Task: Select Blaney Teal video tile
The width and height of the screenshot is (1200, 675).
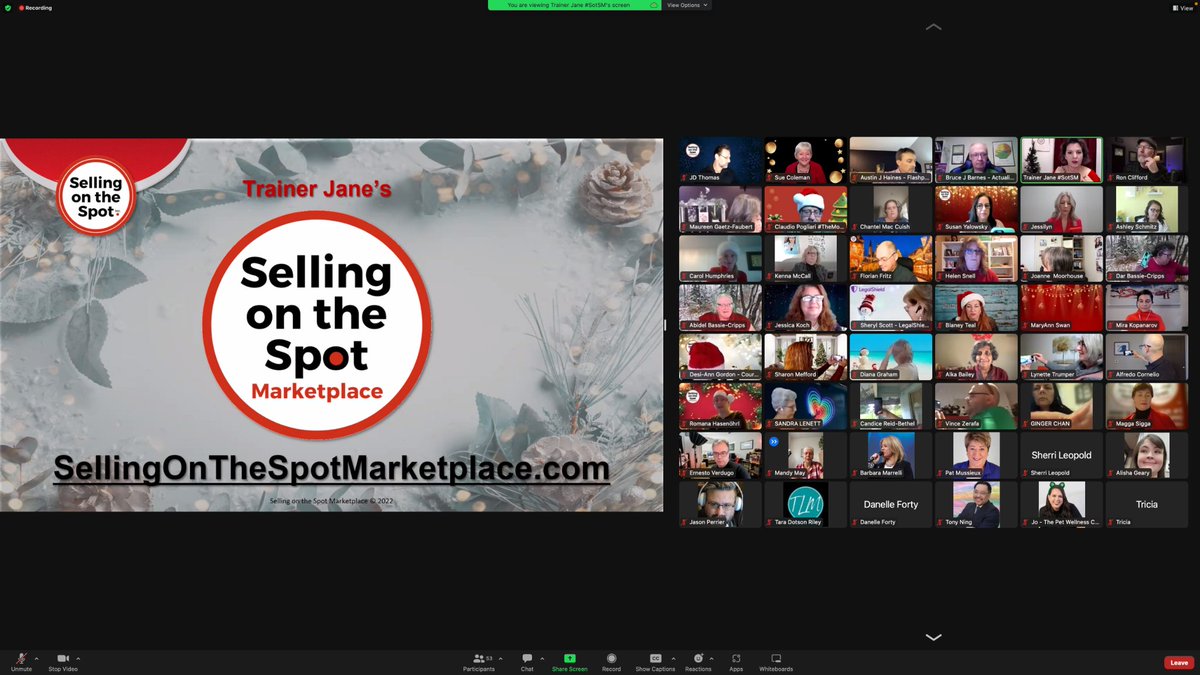Action: pos(976,308)
